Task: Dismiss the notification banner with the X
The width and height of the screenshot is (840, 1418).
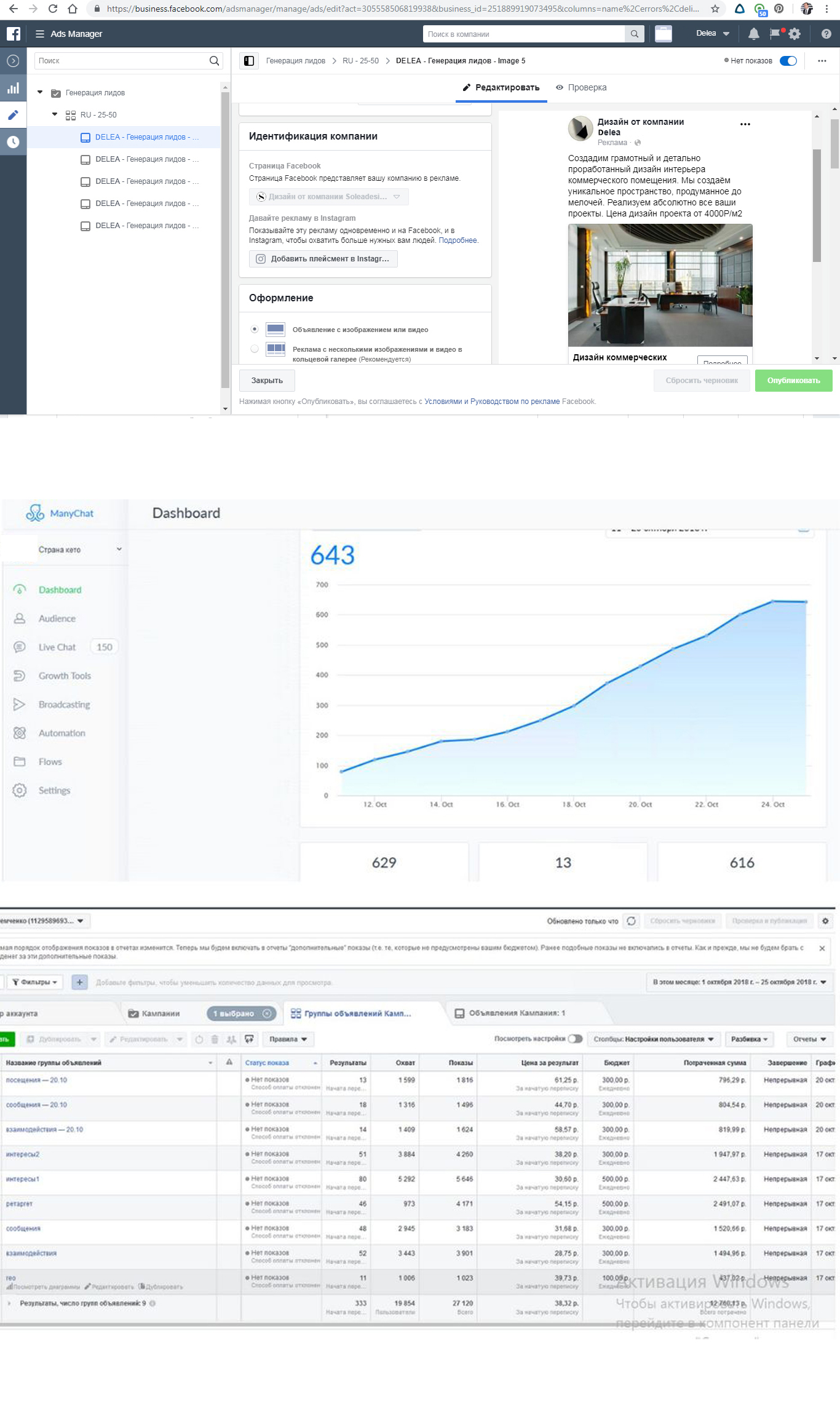Action: (822, 948)
